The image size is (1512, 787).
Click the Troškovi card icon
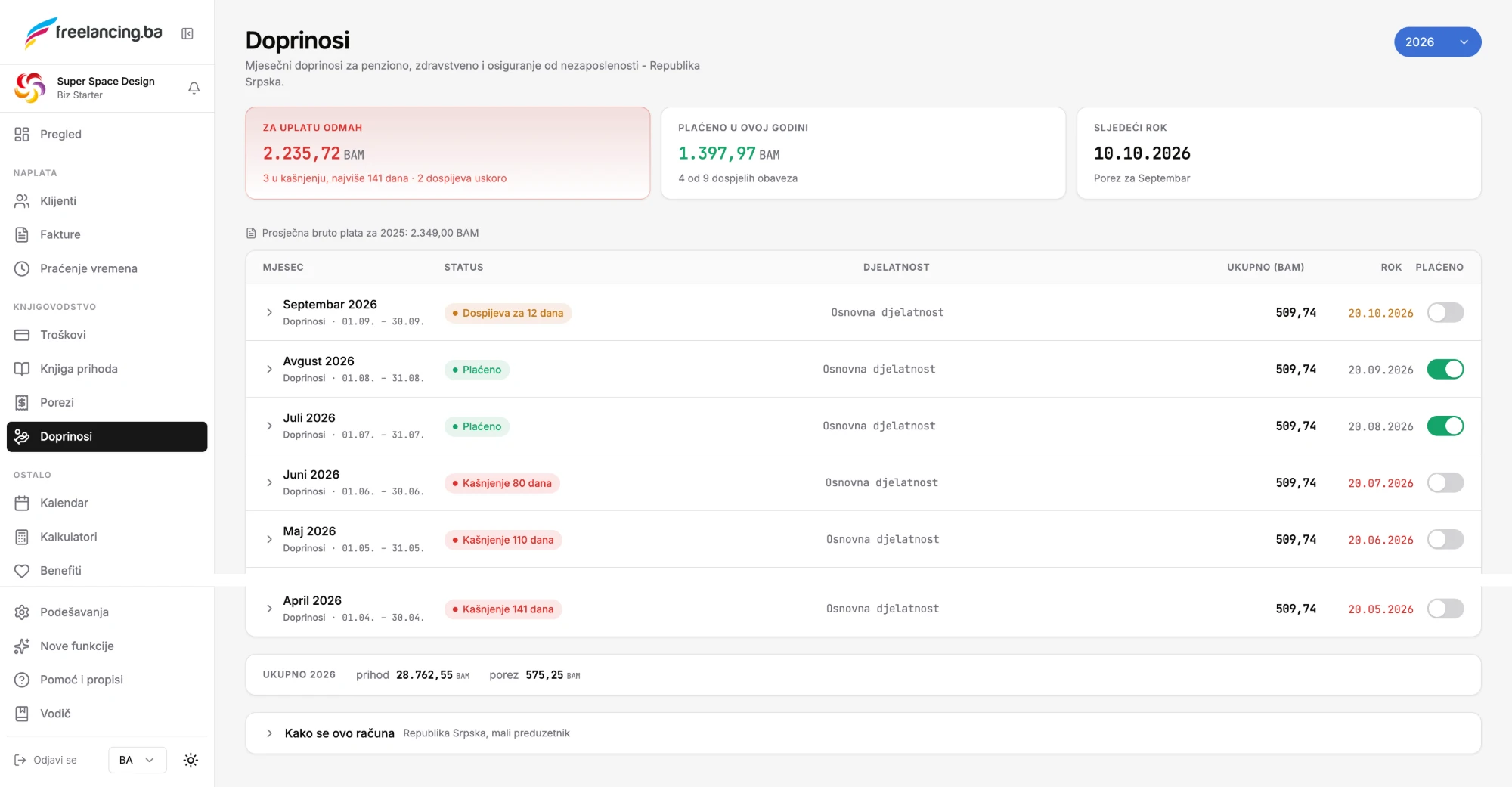coord(22,335)
